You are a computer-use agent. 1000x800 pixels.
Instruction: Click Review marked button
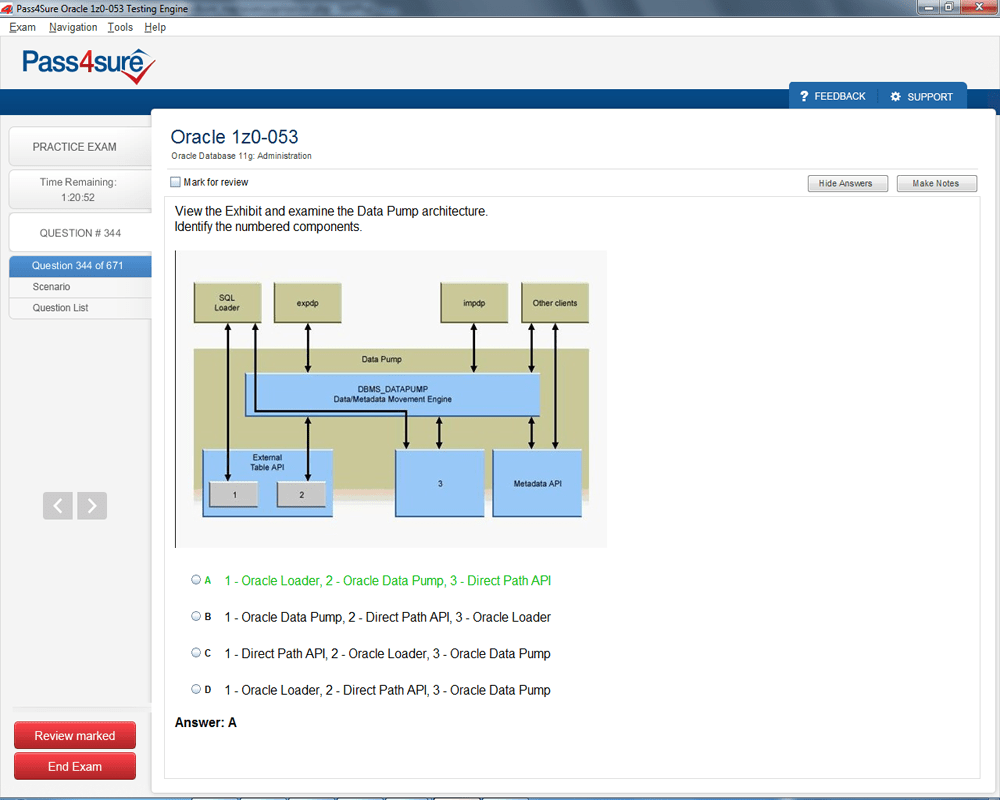75,736
